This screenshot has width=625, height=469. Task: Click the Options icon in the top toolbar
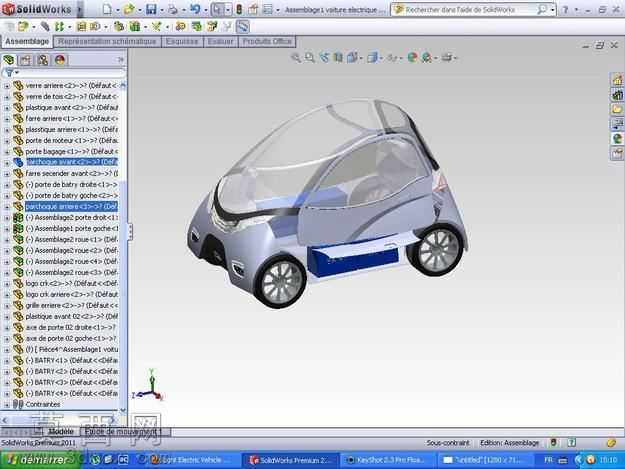pyautogui.click(x=268, y=10)
